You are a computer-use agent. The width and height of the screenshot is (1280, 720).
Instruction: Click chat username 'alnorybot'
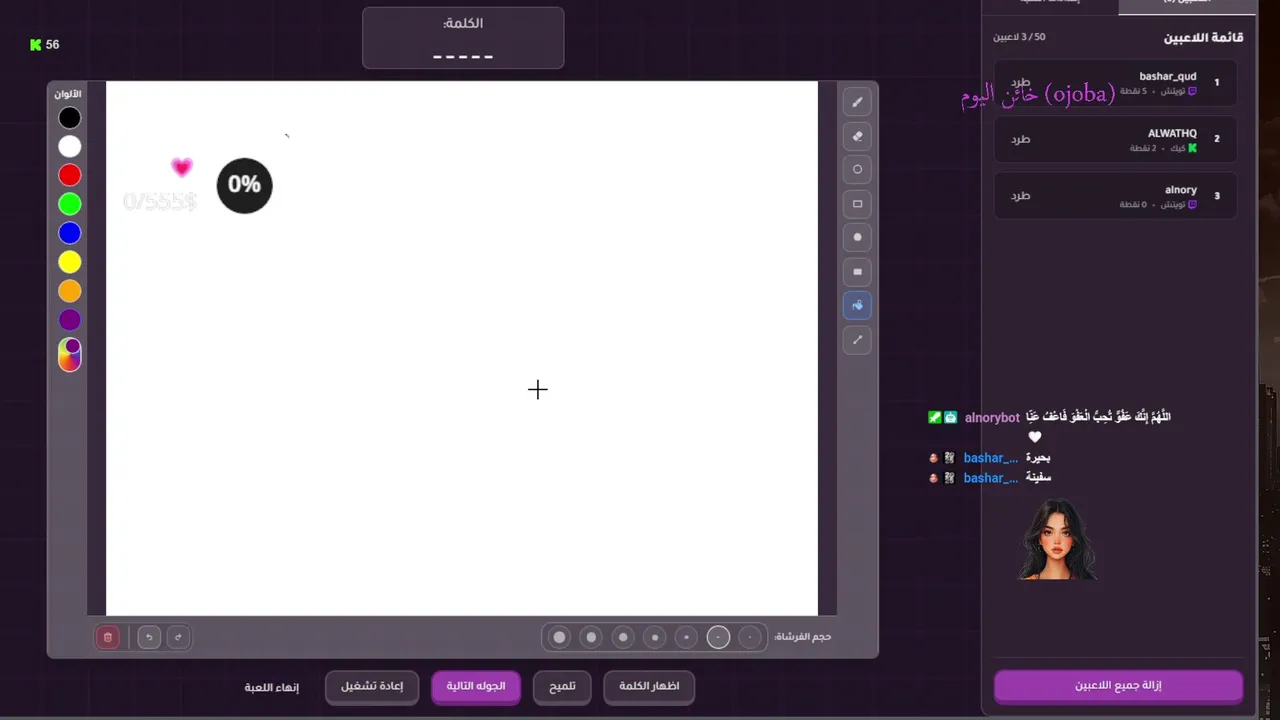[992, 418]
